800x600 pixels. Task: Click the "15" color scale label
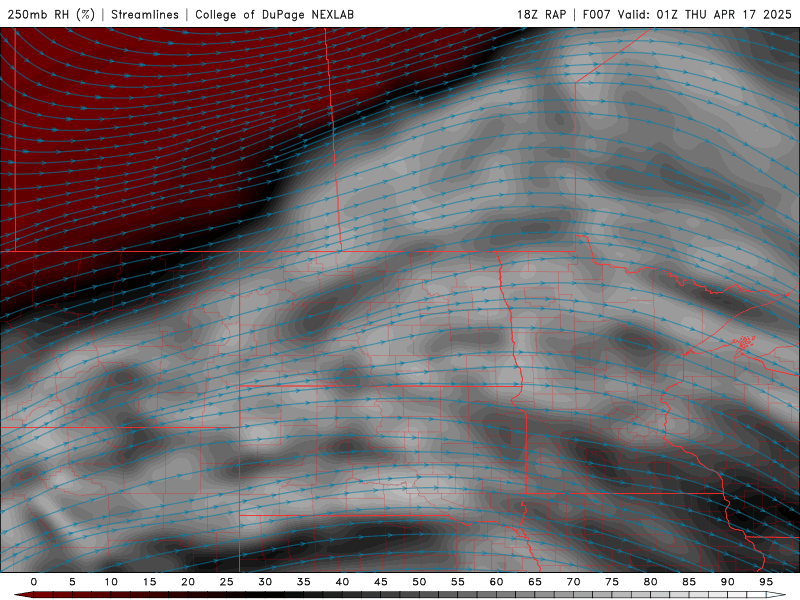point(149,582)
